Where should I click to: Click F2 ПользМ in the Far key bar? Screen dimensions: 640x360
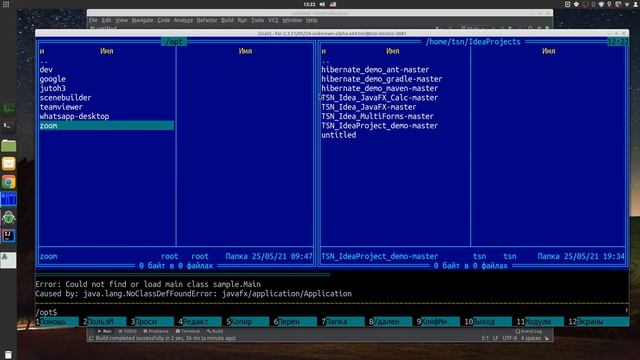click(x=104, y=322)
